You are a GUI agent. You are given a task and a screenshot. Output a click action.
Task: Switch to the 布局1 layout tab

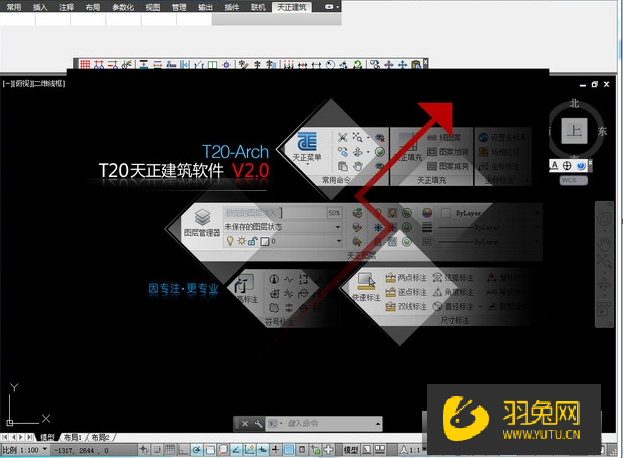[73, 437]
